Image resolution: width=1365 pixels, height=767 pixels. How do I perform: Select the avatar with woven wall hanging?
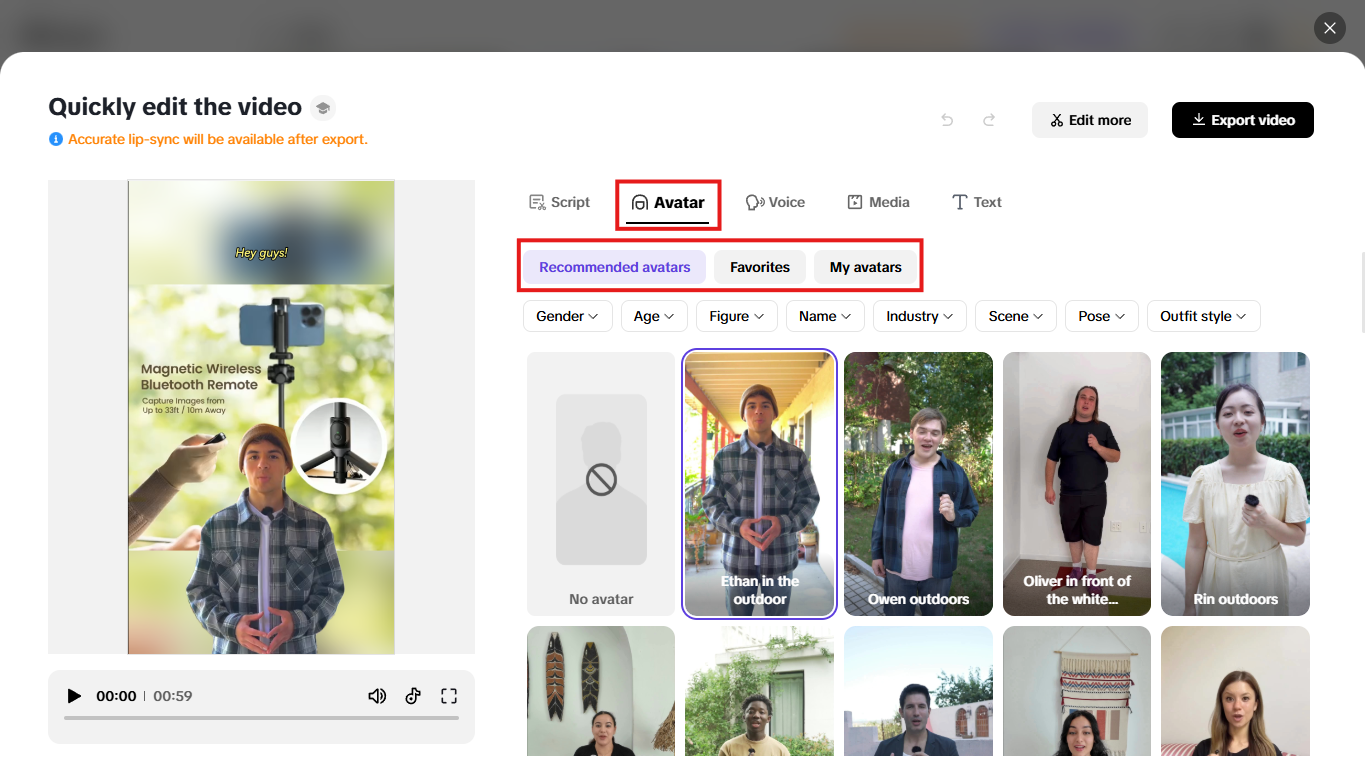(1077, 691)
